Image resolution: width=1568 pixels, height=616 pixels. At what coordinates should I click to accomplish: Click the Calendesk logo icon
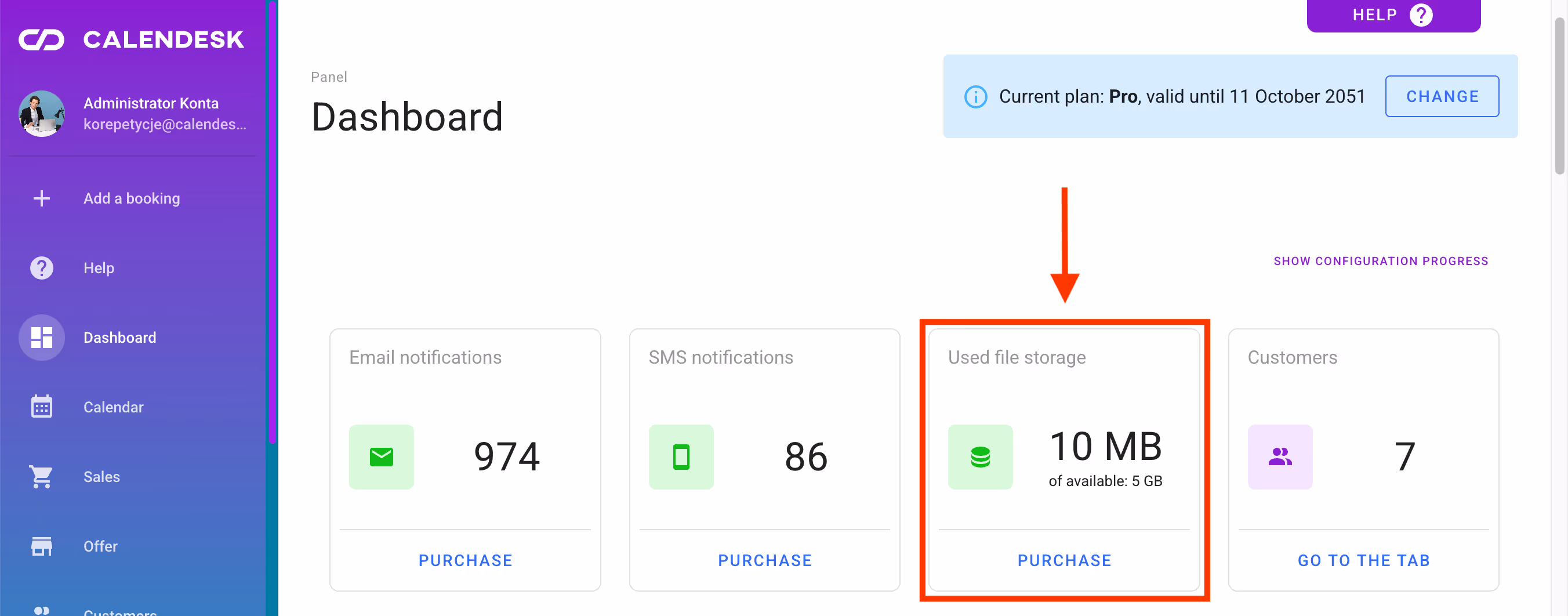coord(41,39)
